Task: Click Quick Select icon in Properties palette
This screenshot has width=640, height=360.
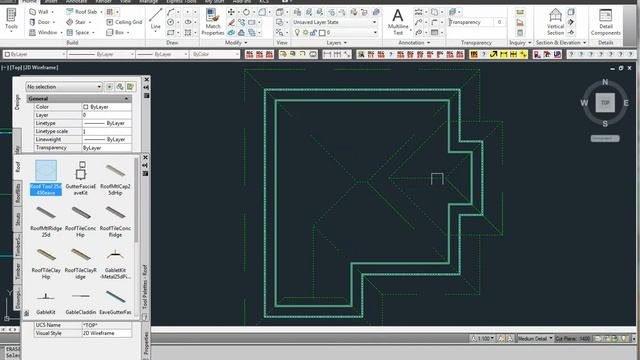Action: 130,87
